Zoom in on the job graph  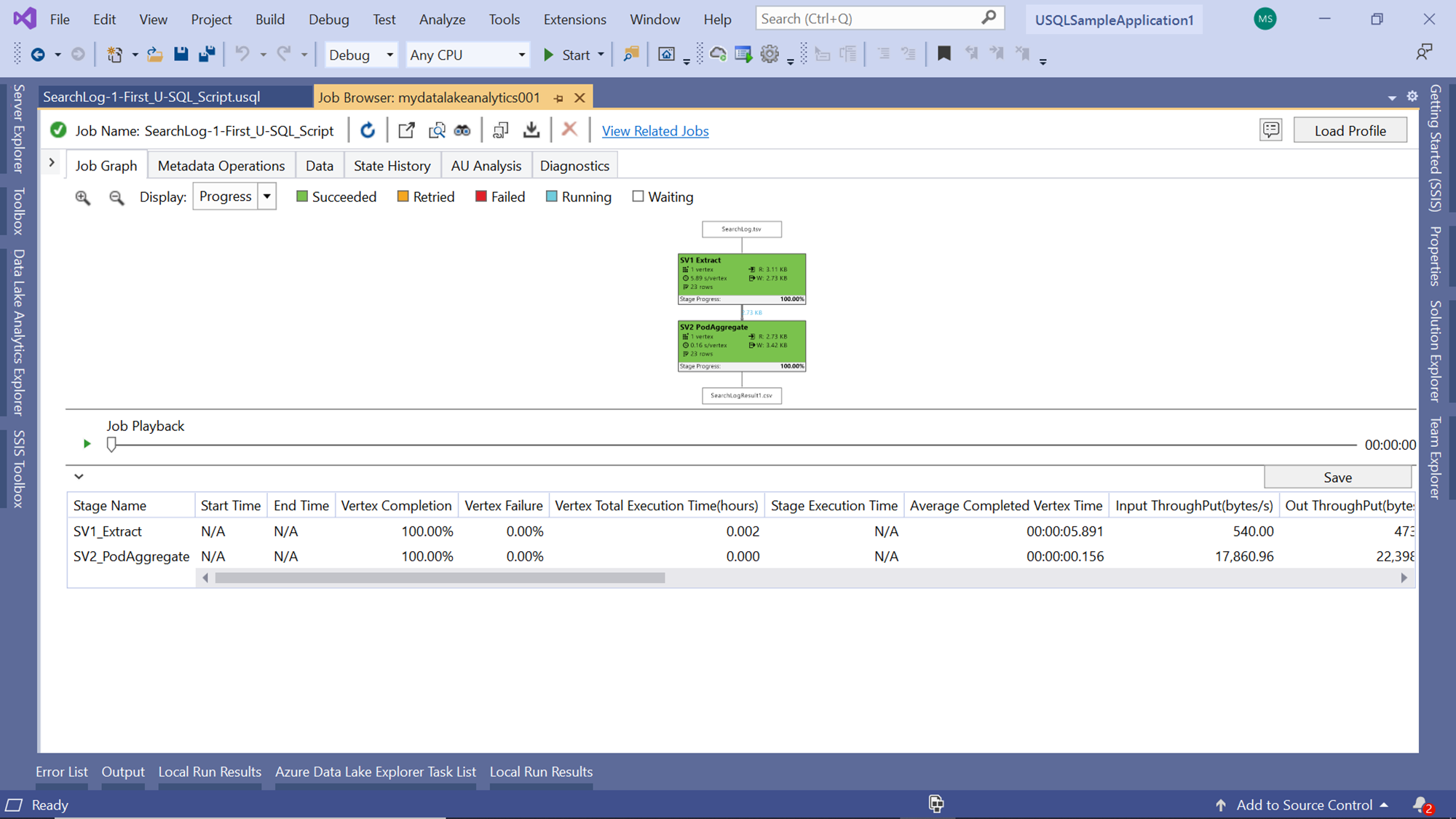coord(83,197)
